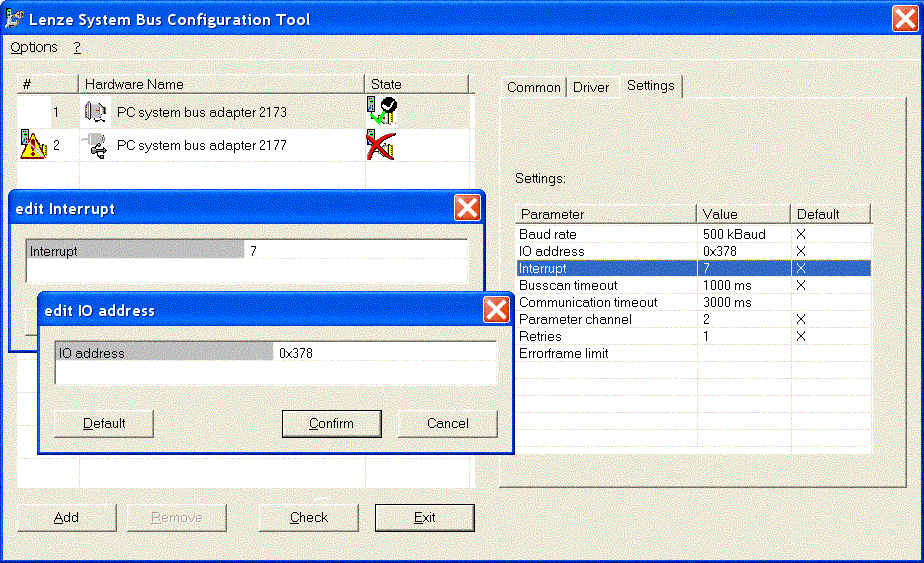Click the Exit button
Image resolution: width=924 pixels, height=563 pixels.
pos(424,517)
